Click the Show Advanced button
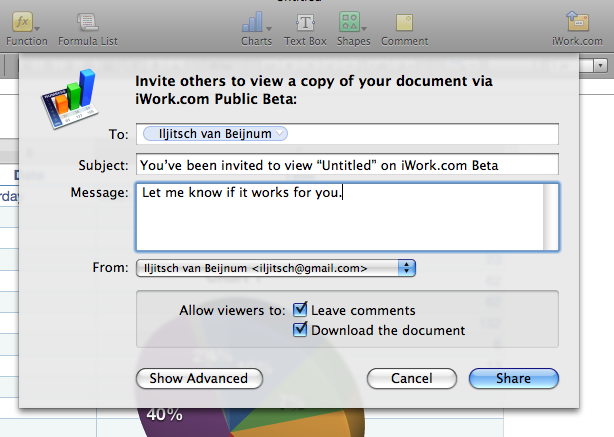614x437 pixels. pyautogui.click(x=199, y=378)
